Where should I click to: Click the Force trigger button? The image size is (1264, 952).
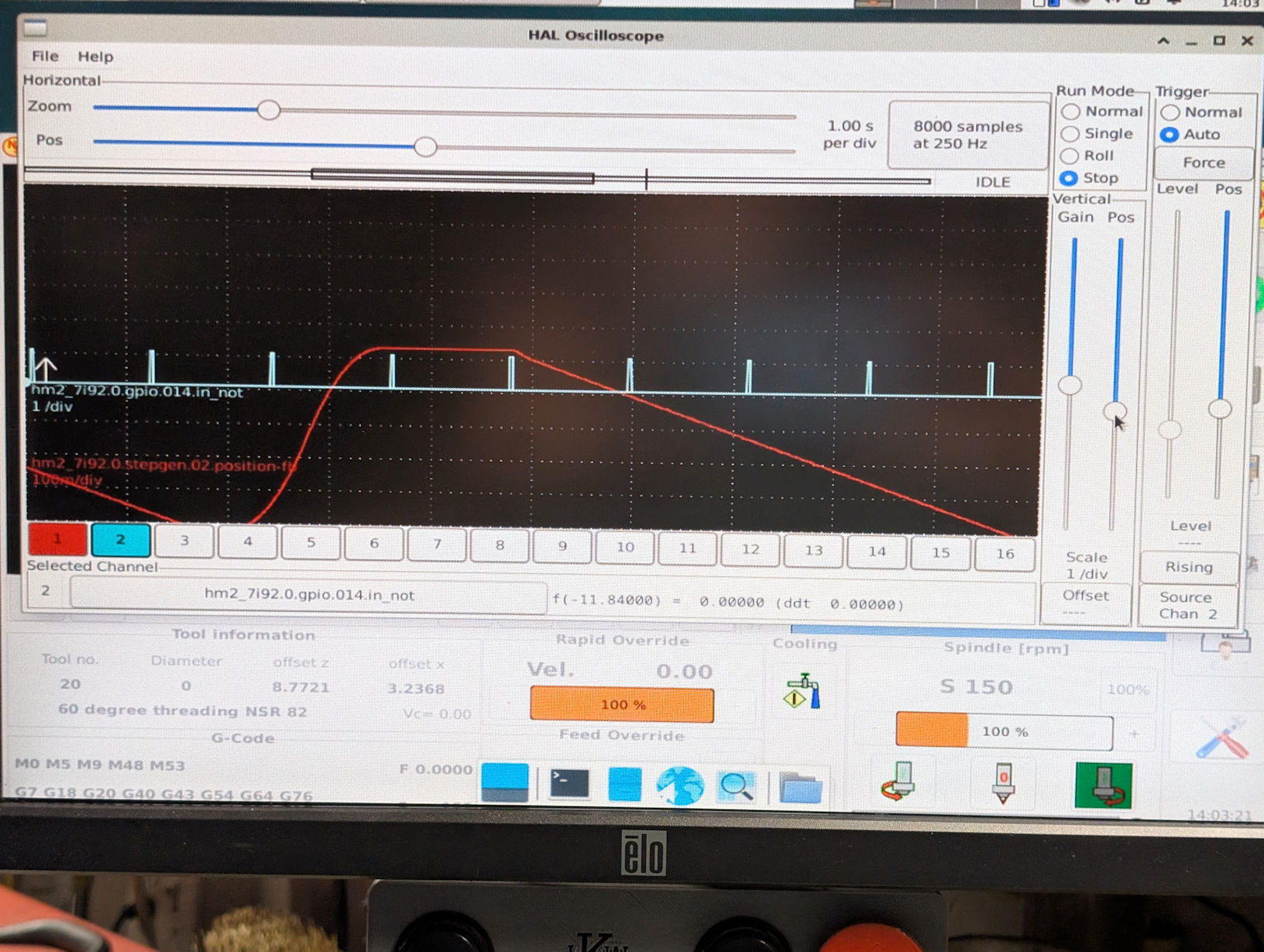click(x=1204, y=163)
